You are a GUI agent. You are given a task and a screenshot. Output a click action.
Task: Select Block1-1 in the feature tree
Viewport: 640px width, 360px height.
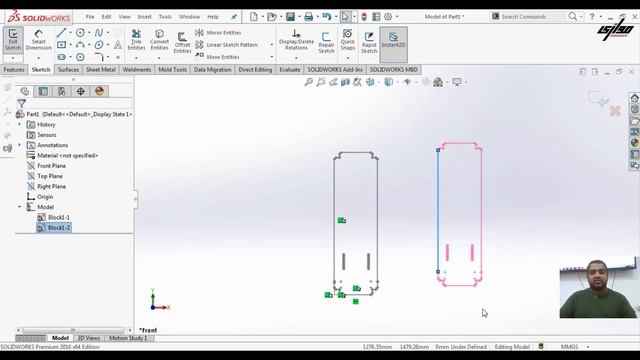(54, 217)
